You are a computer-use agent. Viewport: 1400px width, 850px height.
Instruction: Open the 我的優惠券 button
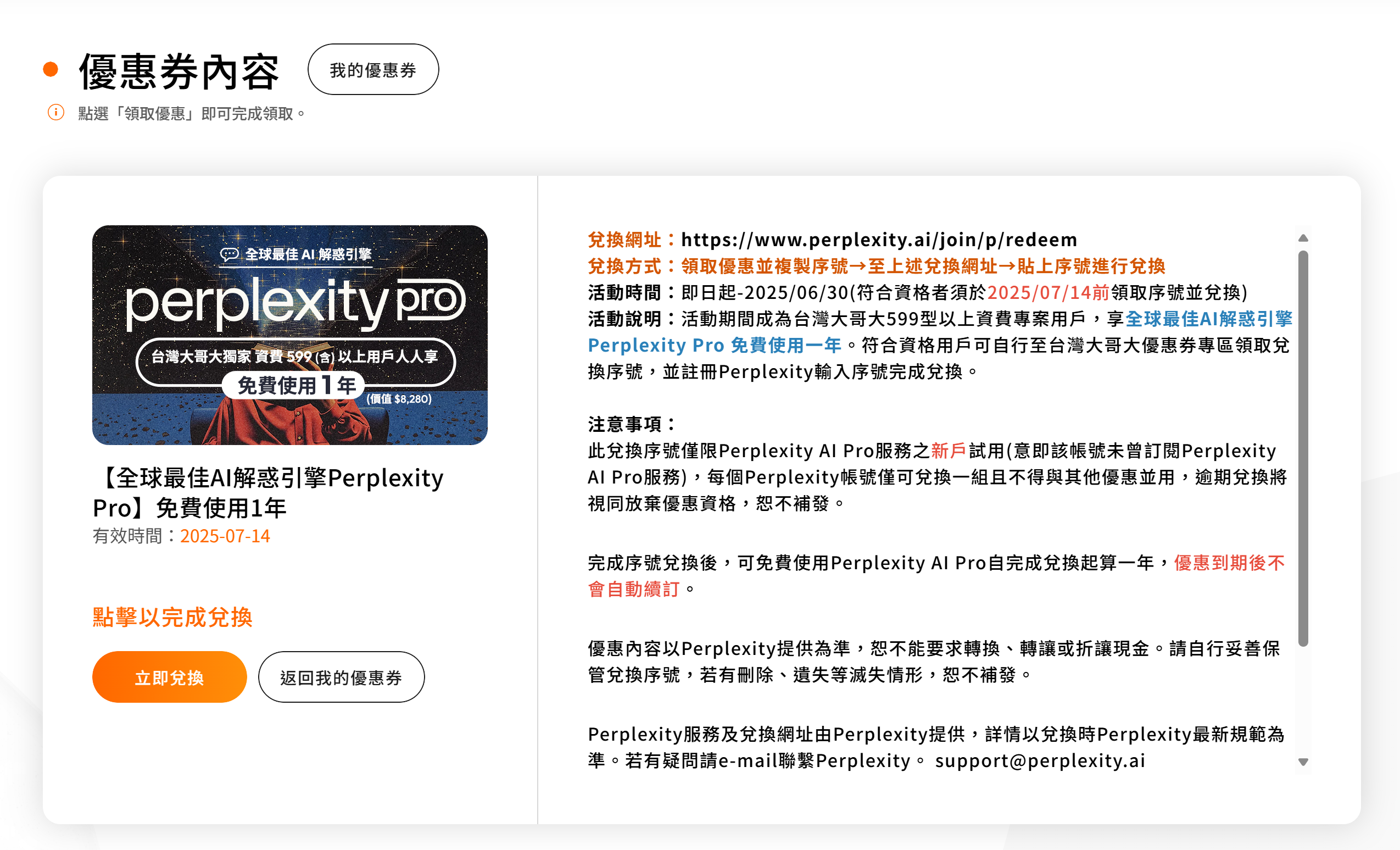point(373,69)
